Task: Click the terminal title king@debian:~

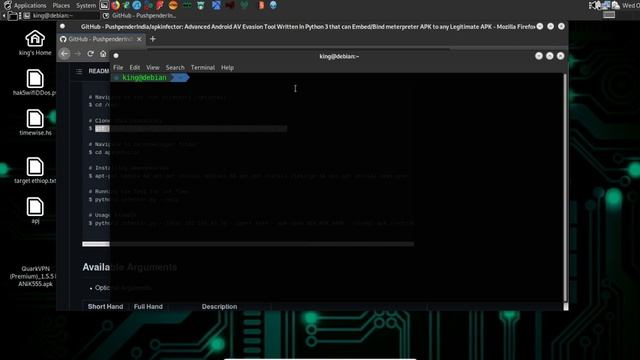Action: [x=339, y=56]
